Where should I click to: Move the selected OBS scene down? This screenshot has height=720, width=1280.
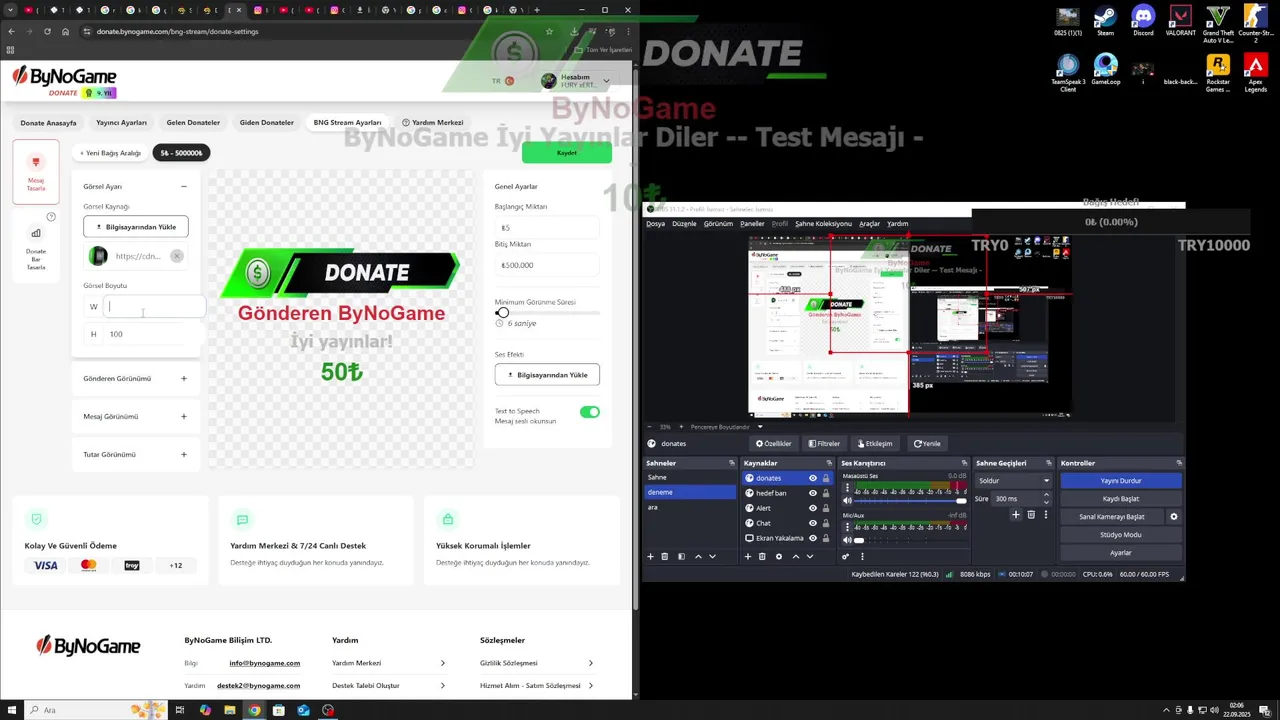click(712, 556)
